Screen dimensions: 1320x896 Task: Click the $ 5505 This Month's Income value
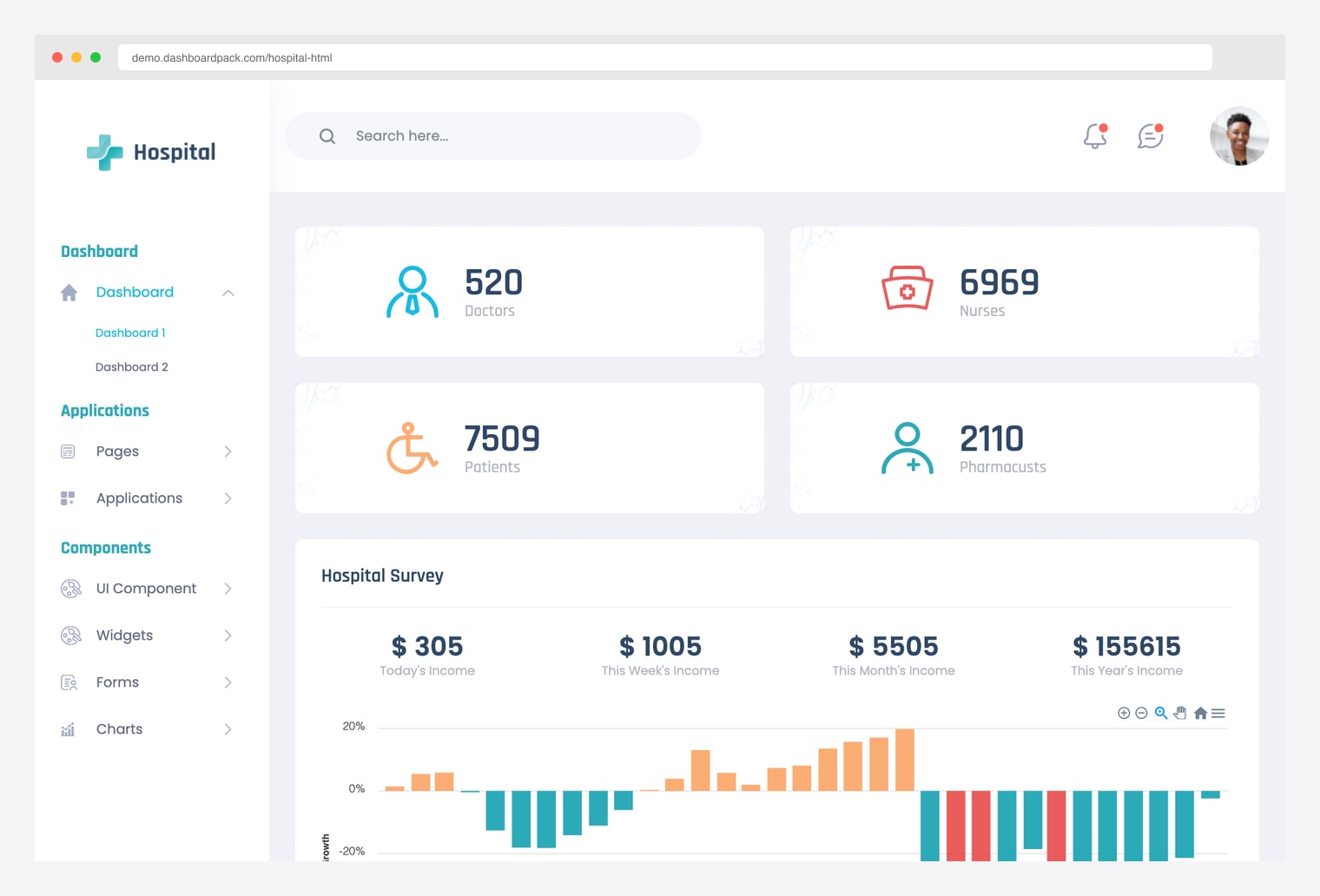pos(894,646)
